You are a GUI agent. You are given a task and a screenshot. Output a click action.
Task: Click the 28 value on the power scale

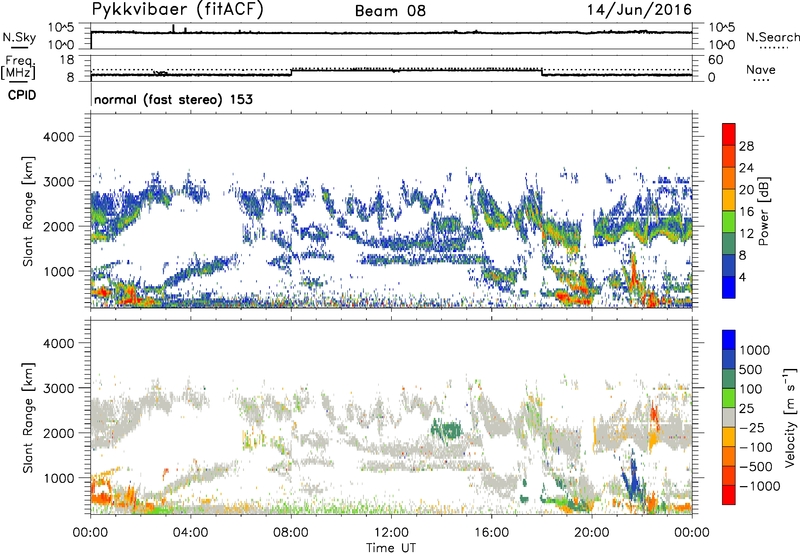(746, 146)
